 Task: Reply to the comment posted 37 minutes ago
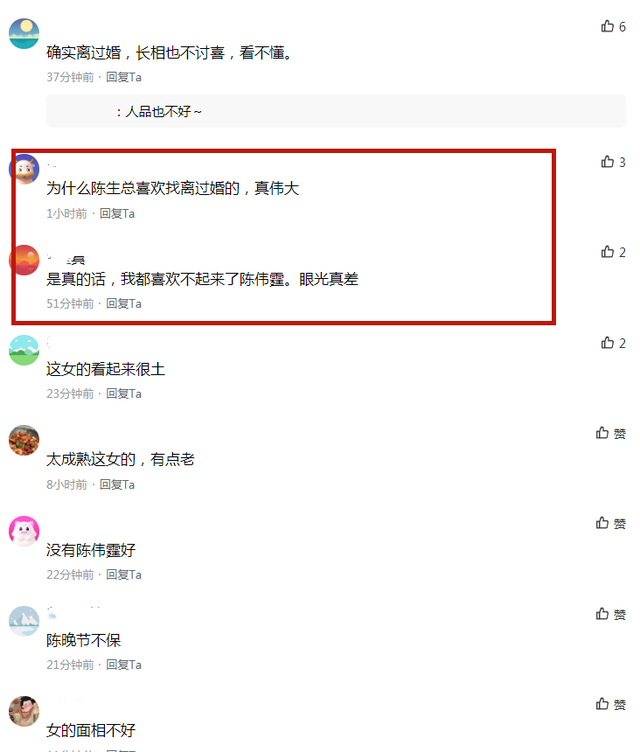pos(124,77)
